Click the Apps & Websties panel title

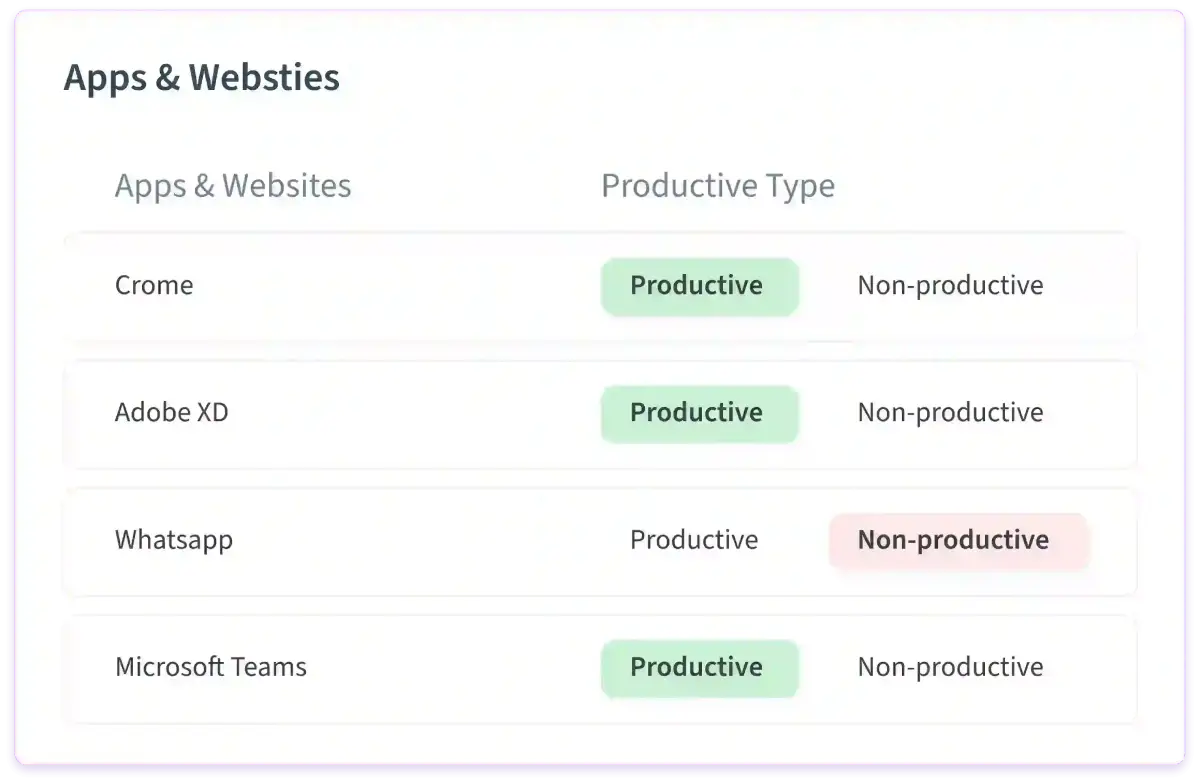coord(202,78)
